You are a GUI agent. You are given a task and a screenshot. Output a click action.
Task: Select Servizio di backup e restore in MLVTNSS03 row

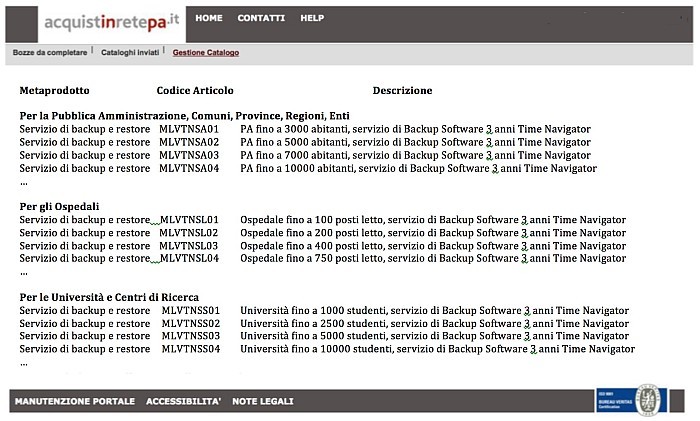pyautogui.click(x=85, y=336)
